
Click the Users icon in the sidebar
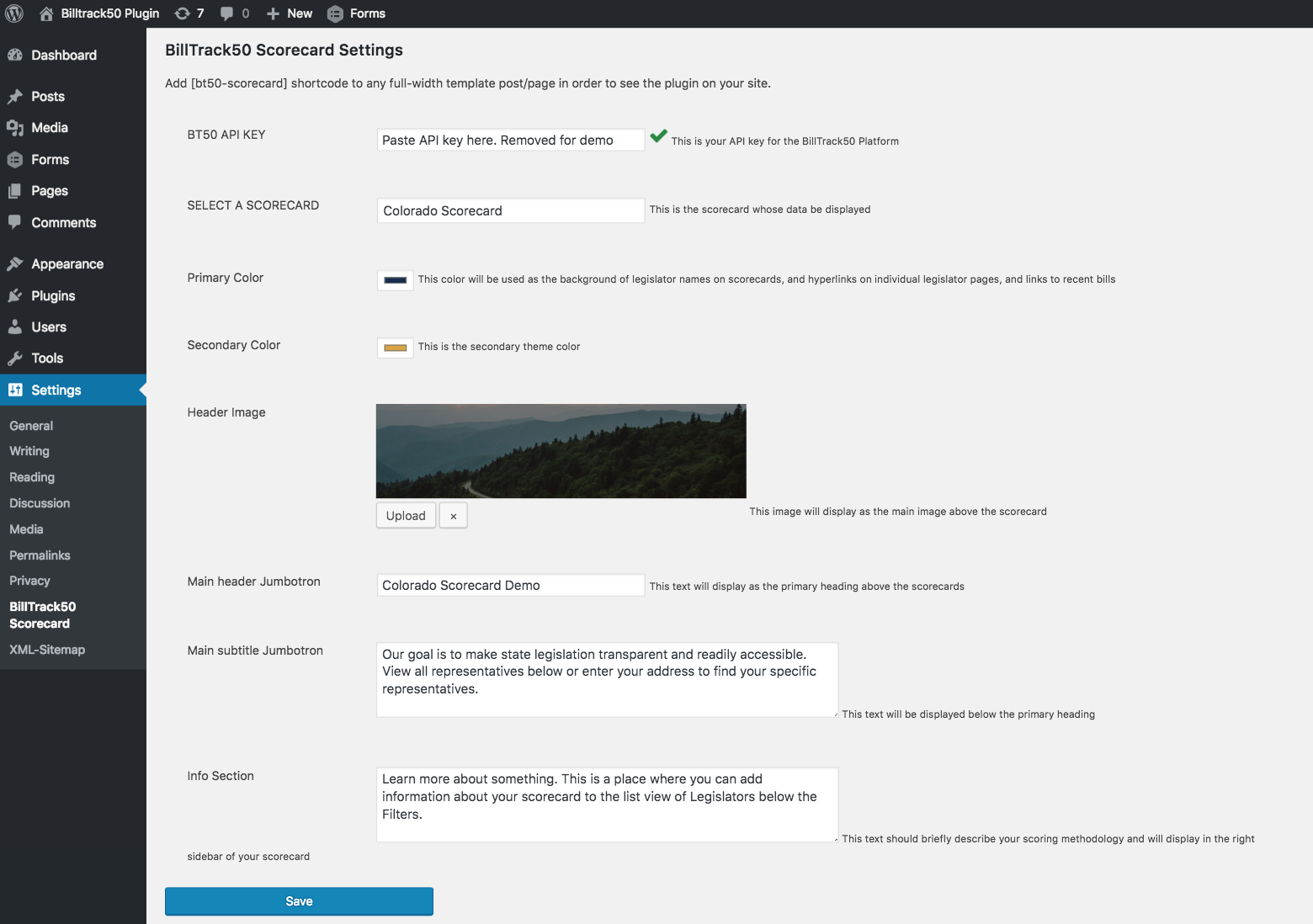[x=16, y=327]
